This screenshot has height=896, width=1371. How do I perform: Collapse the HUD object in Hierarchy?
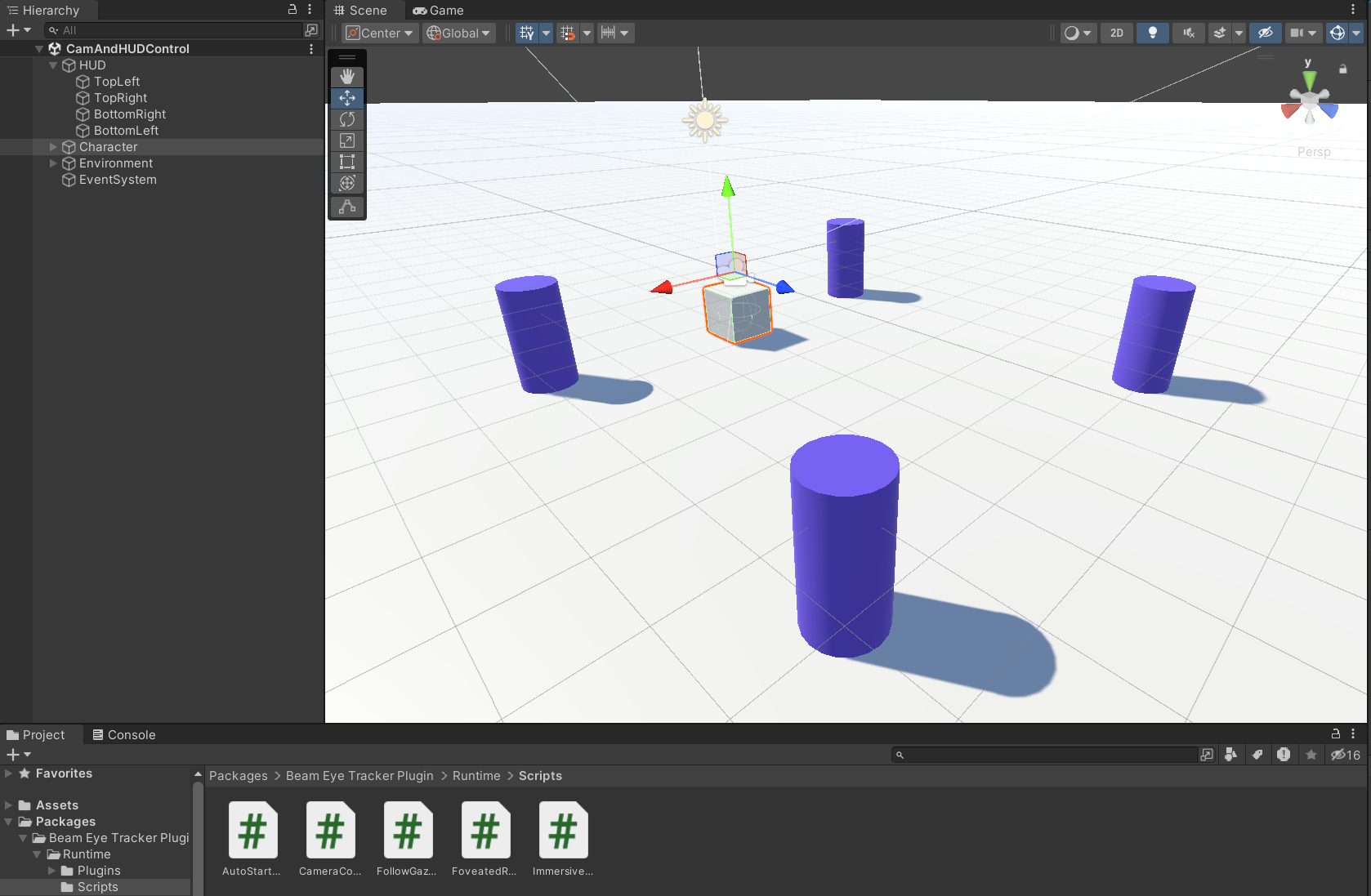click(53, 65)
